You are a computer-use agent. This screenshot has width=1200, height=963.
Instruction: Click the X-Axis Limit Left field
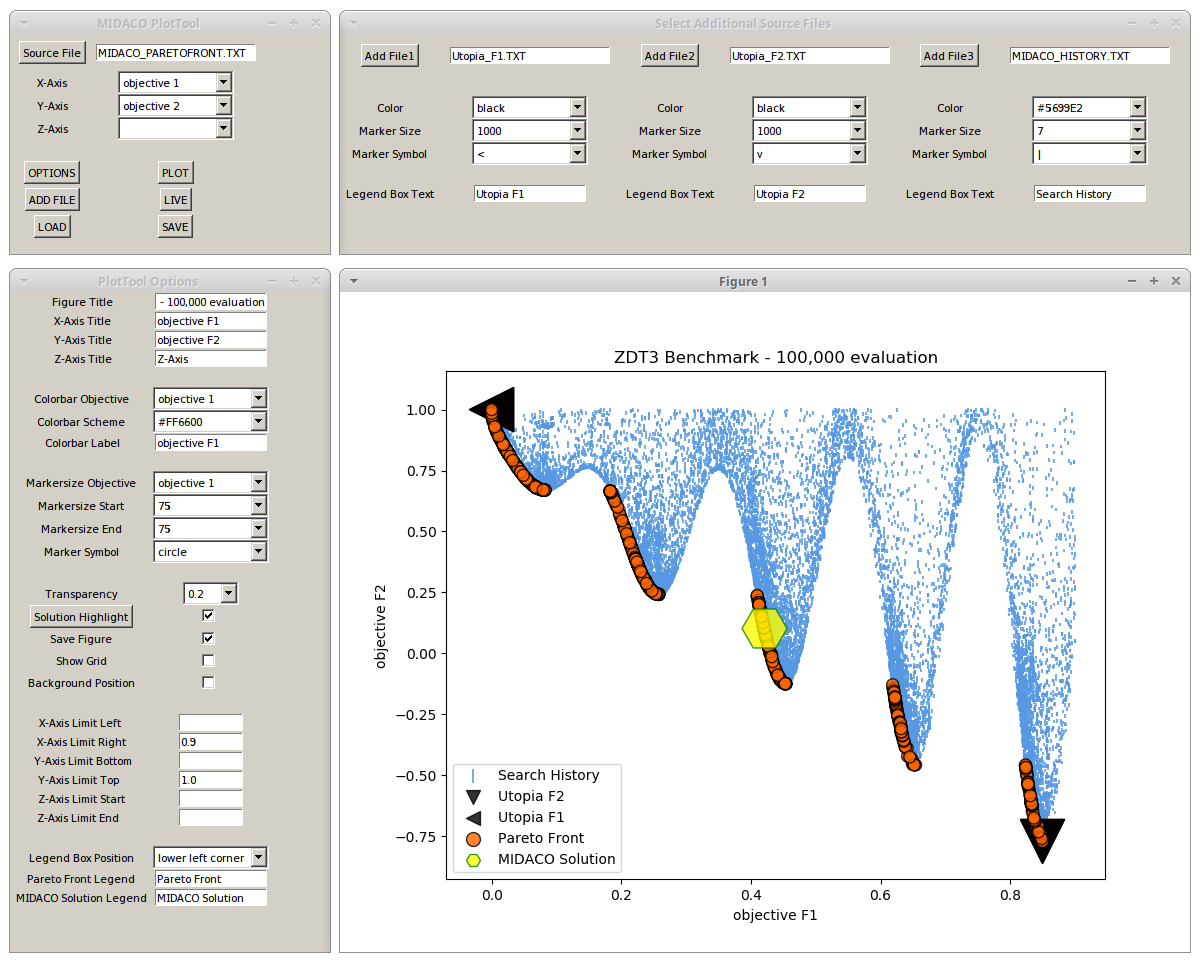point(211,723)
